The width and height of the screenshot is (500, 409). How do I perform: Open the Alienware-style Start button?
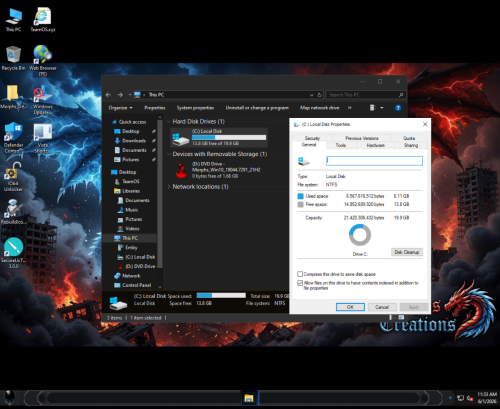tap(9, 398)
